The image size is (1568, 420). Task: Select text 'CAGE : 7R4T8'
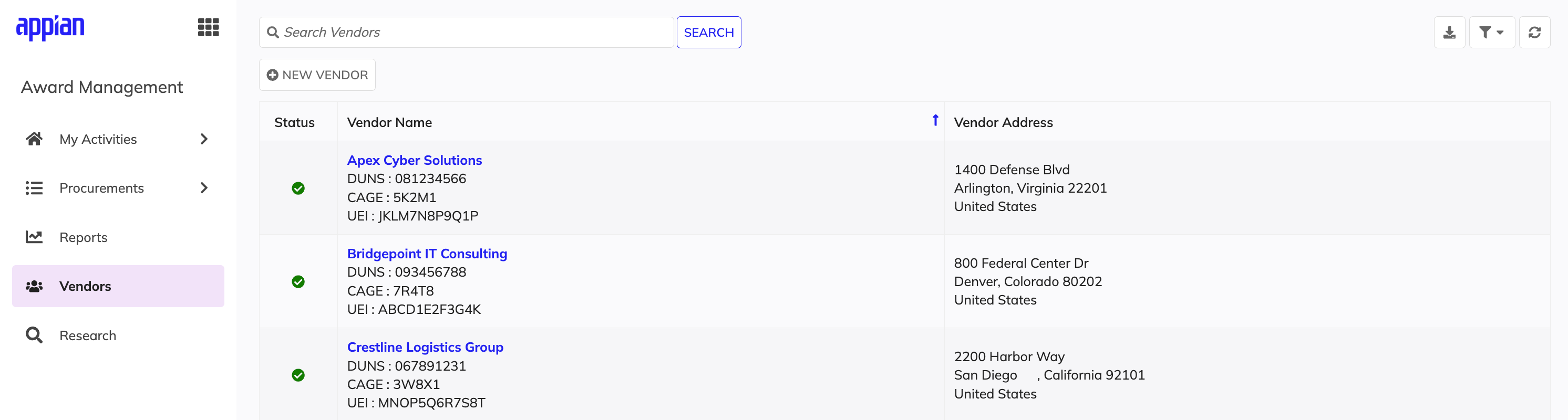coord(390,291)
